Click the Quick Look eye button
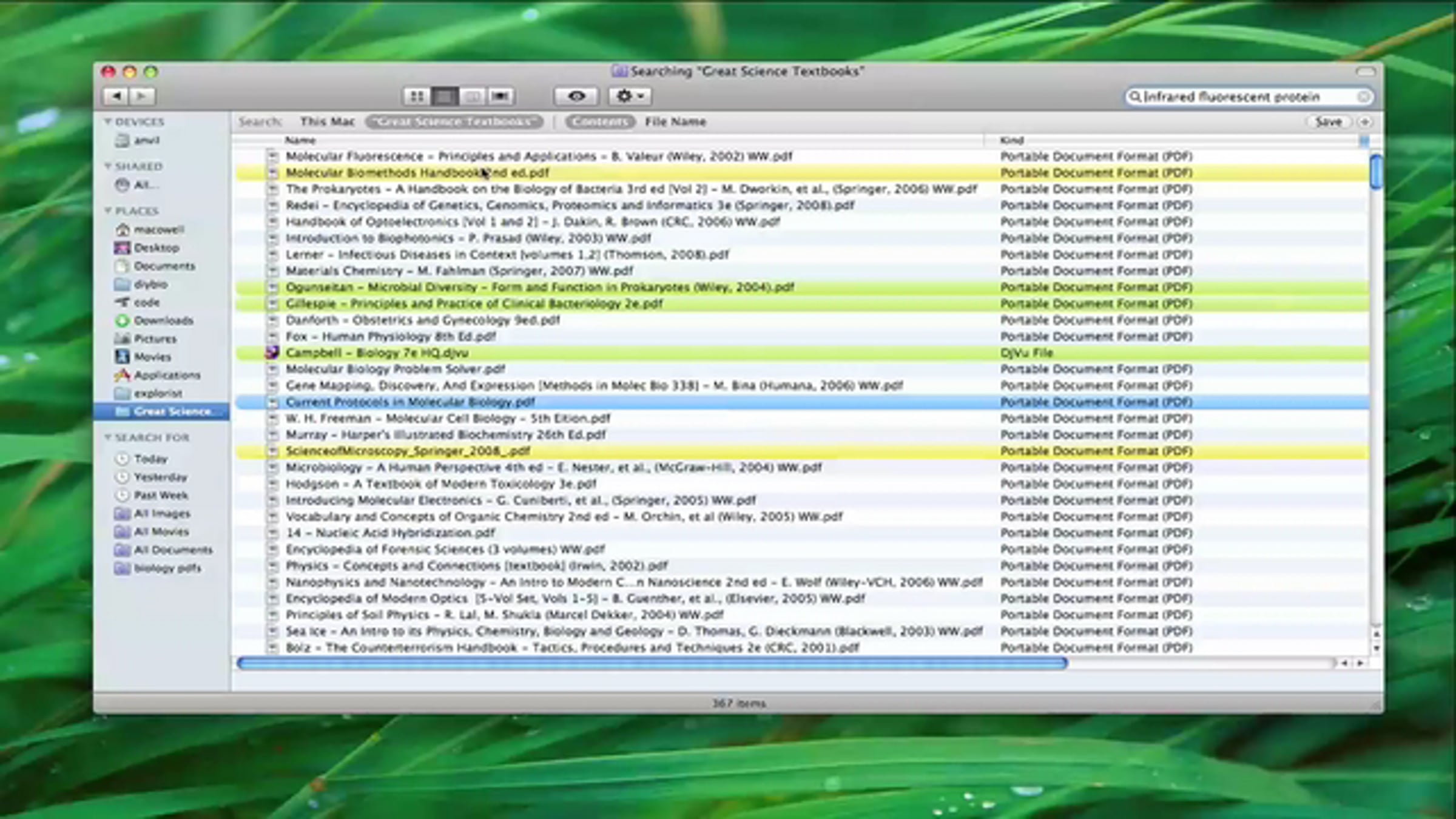The height and width of the screenshot is (819, 1456). pos(576,96)
